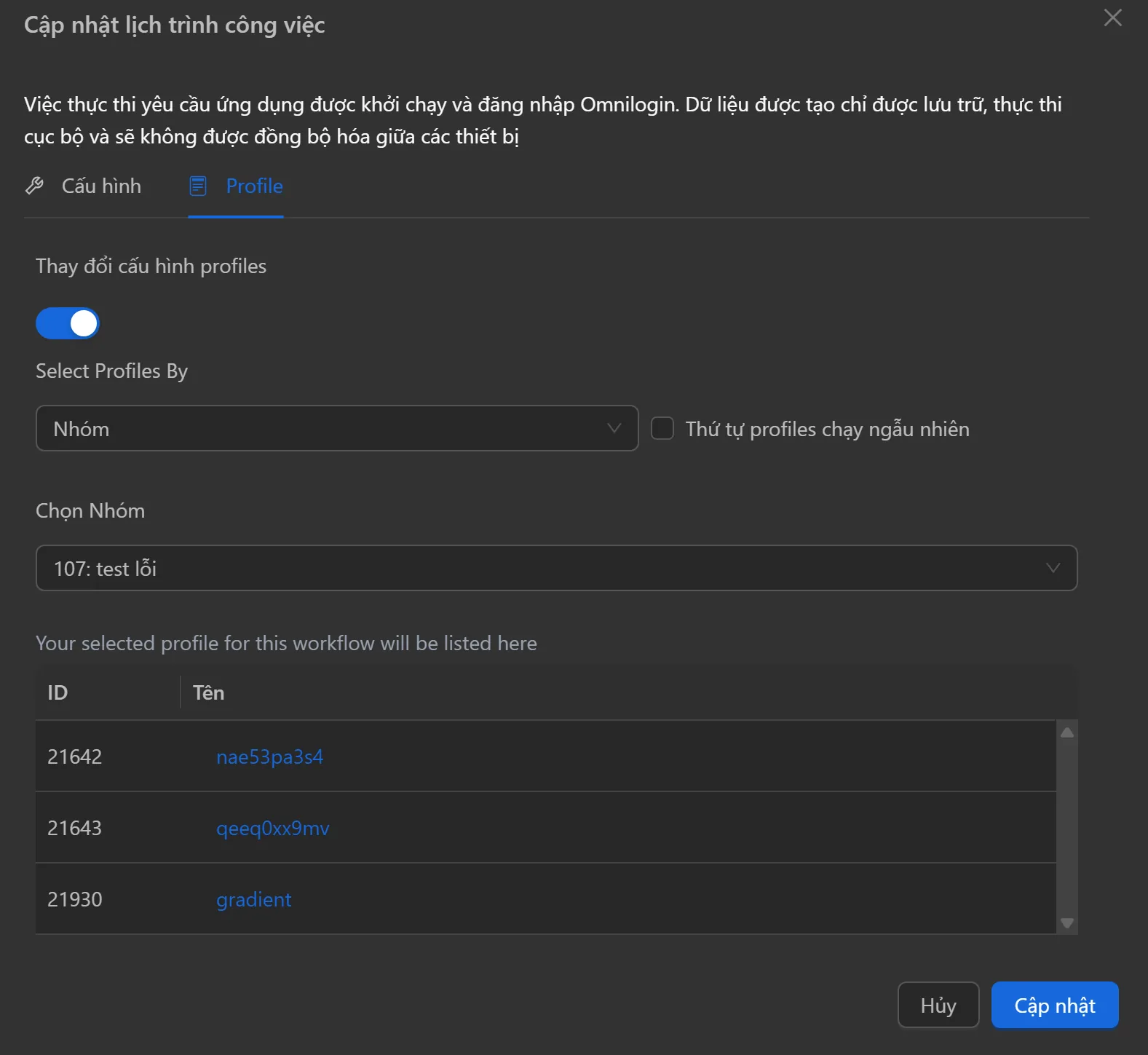
Task: Close the dialog with the X icon
Action: coord(1112,17)
